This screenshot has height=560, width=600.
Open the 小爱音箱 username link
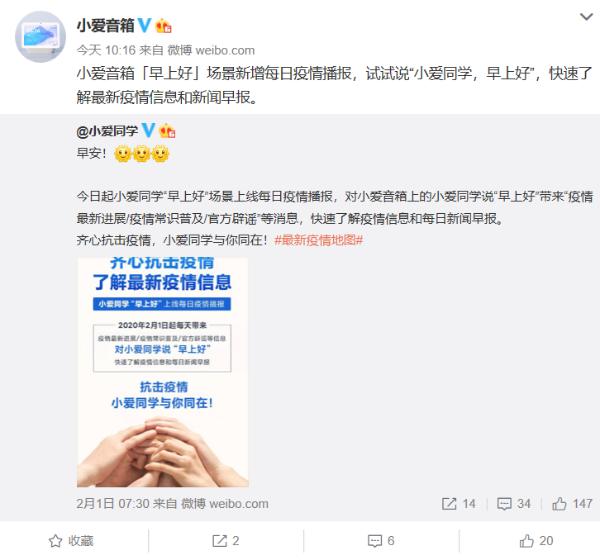[x=106, y=26]
